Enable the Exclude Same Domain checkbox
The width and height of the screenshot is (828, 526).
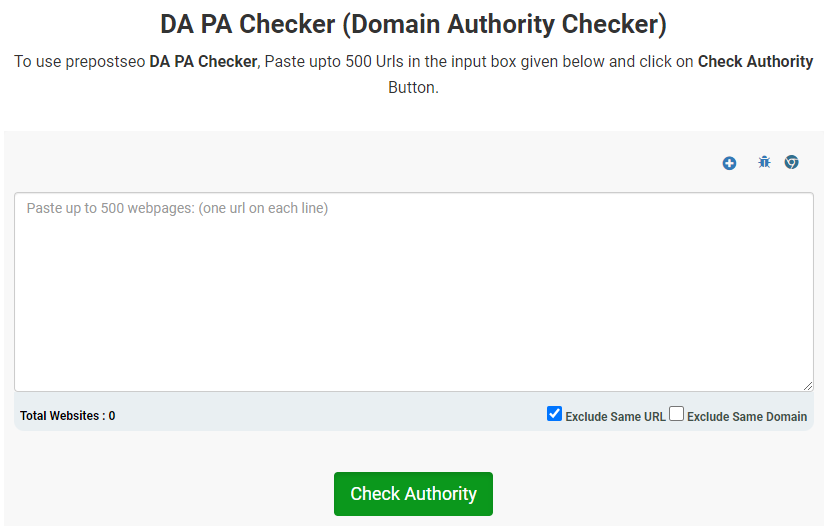coord(677,414)
